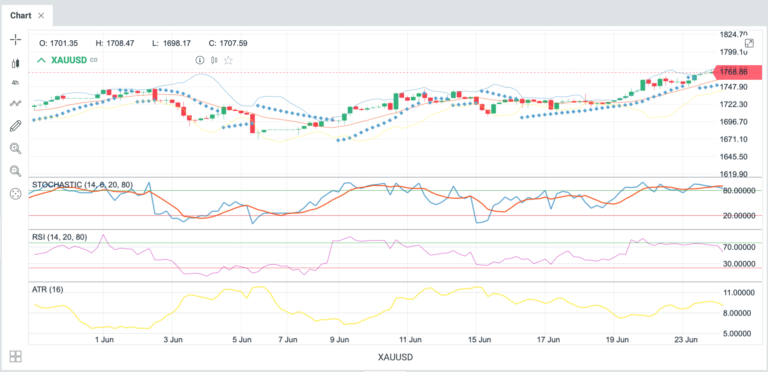
Task: Select the pencil drawing tool
Action: click(x=16, y=126)
